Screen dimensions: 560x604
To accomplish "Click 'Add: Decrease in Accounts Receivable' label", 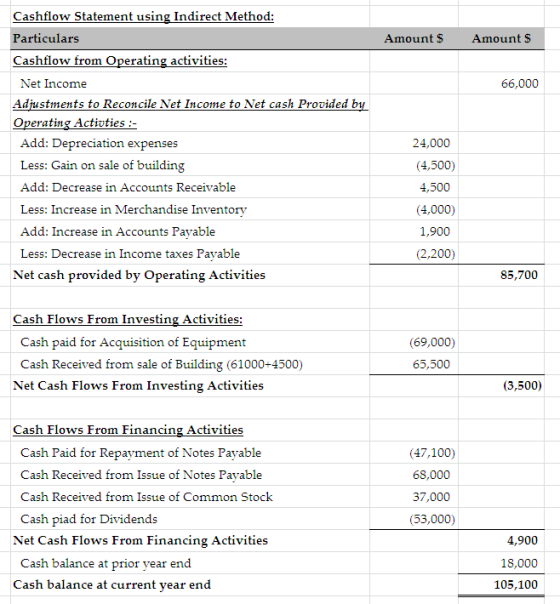I will coord(128,187).
